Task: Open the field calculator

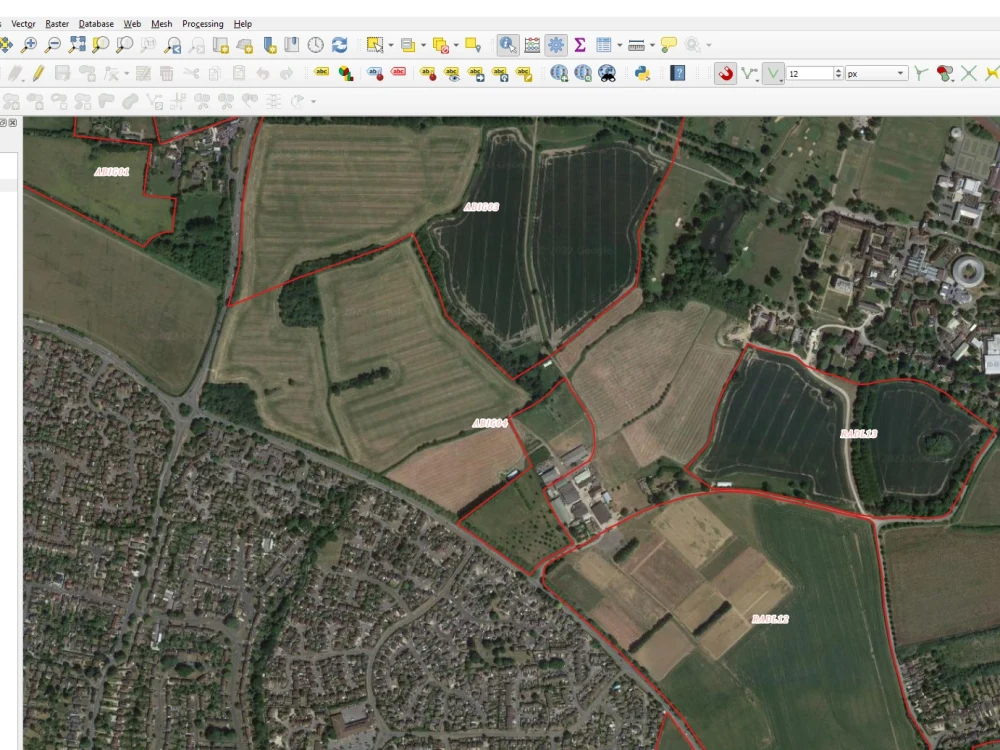Action: [532, 45]
